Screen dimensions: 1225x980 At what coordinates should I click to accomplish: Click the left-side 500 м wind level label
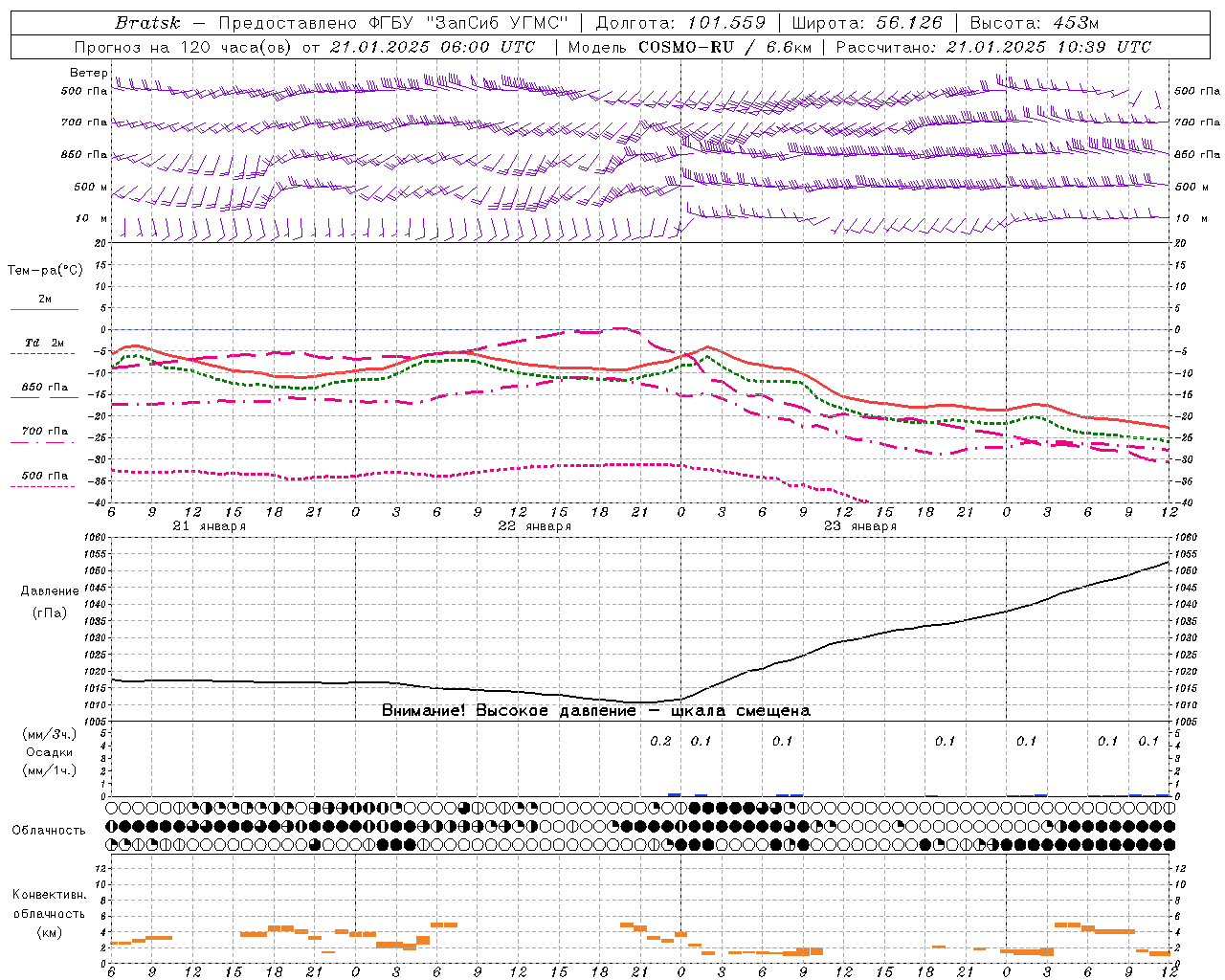(x=91, y=188)
